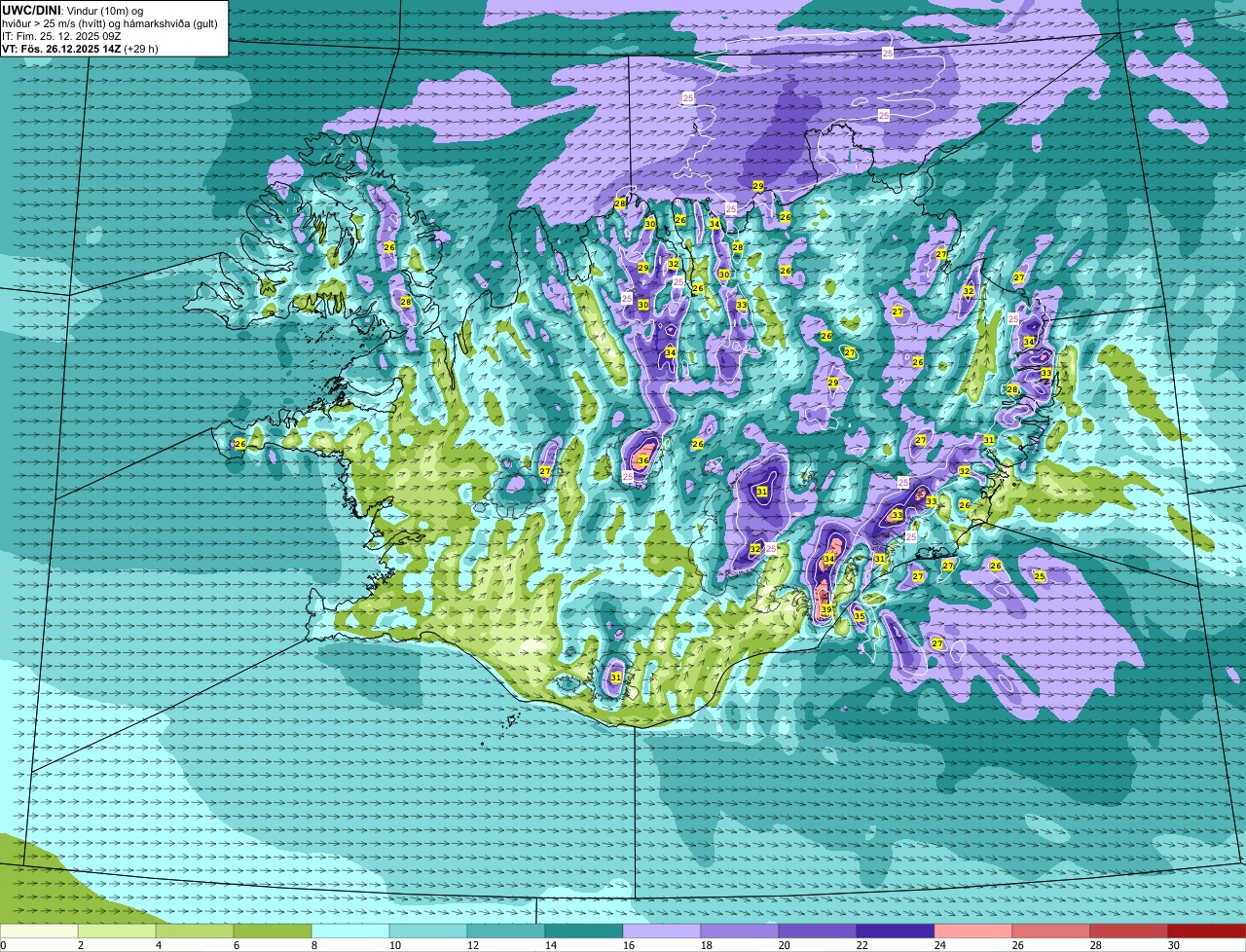
Task: Click the "0" tick label on color scale
Action: 4,945
